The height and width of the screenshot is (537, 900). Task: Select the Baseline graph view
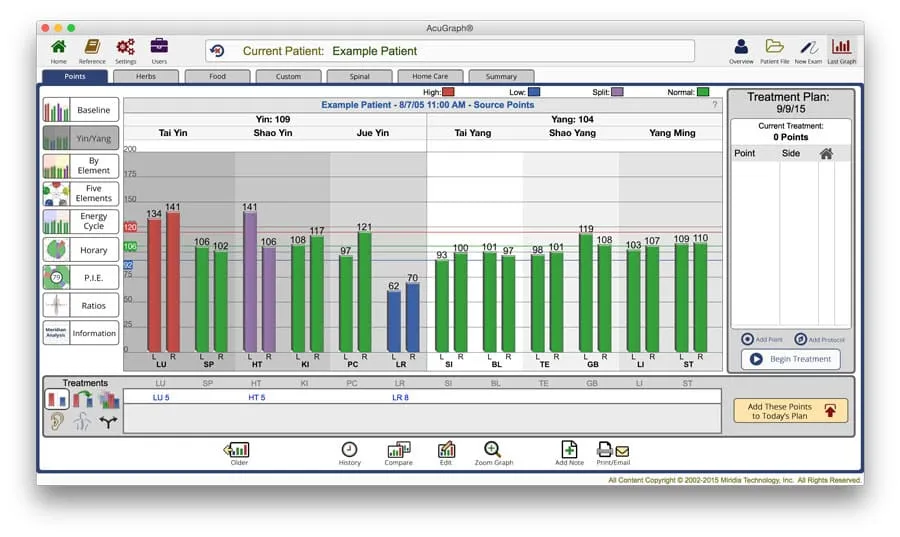click(x=81, y=110)
